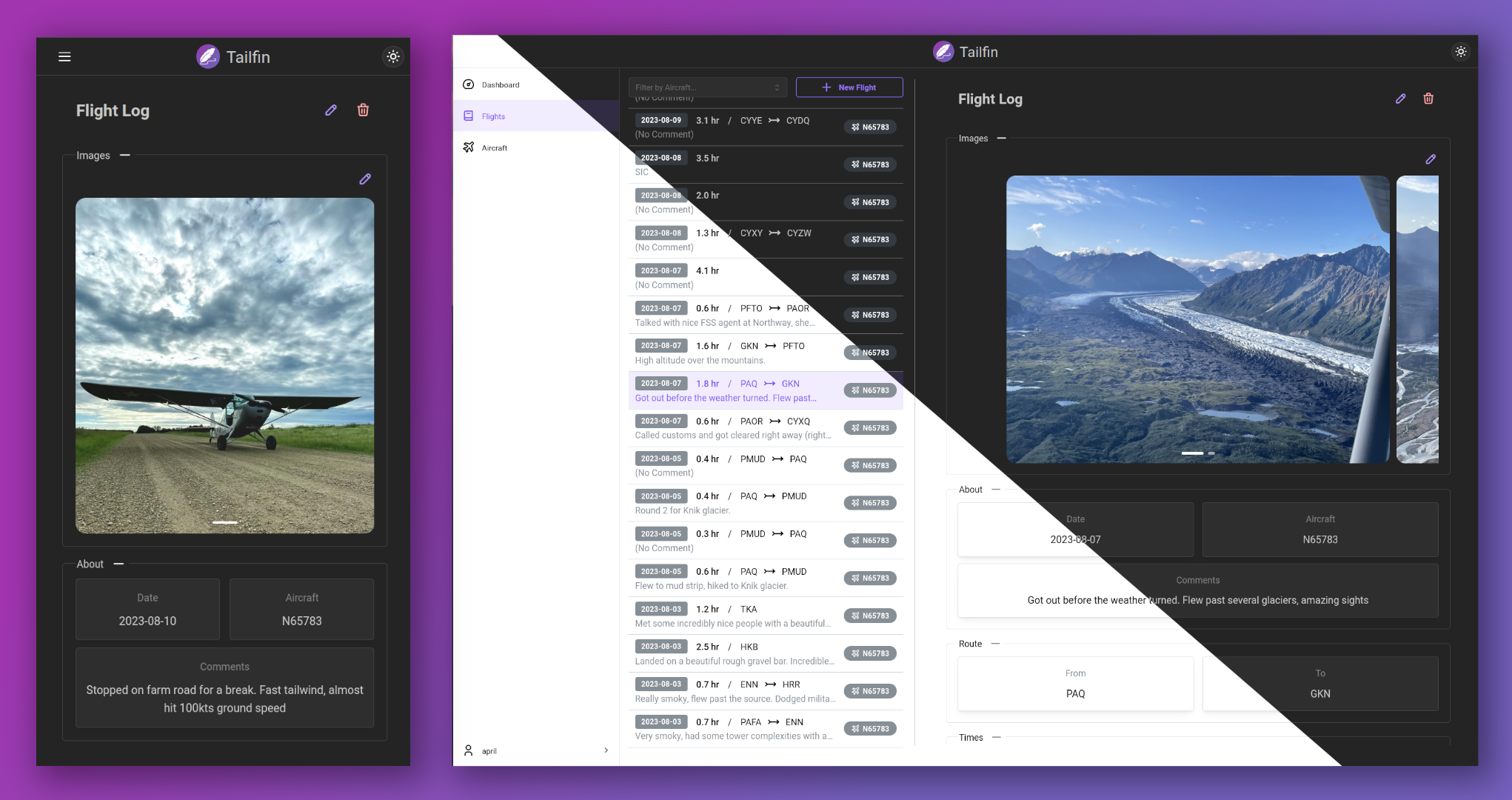Select Aircraft in the sidebar
Viewport: 1512px width, 800px height.
(494, 147)
